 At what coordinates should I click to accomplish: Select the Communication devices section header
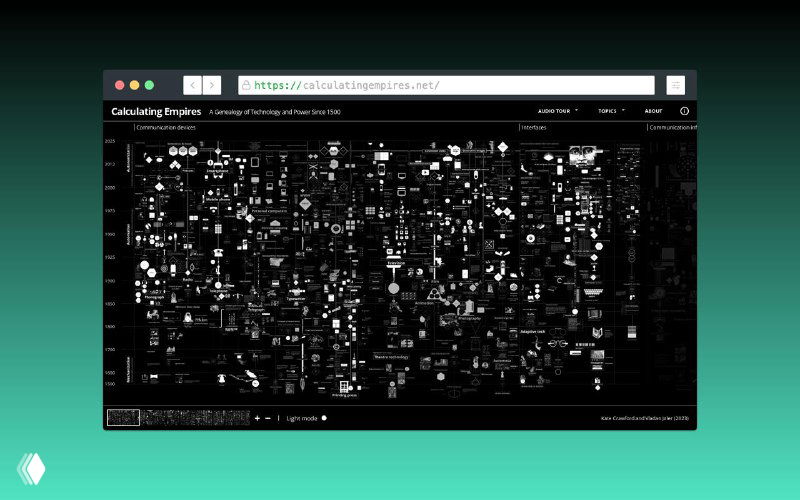pos(166,128)
